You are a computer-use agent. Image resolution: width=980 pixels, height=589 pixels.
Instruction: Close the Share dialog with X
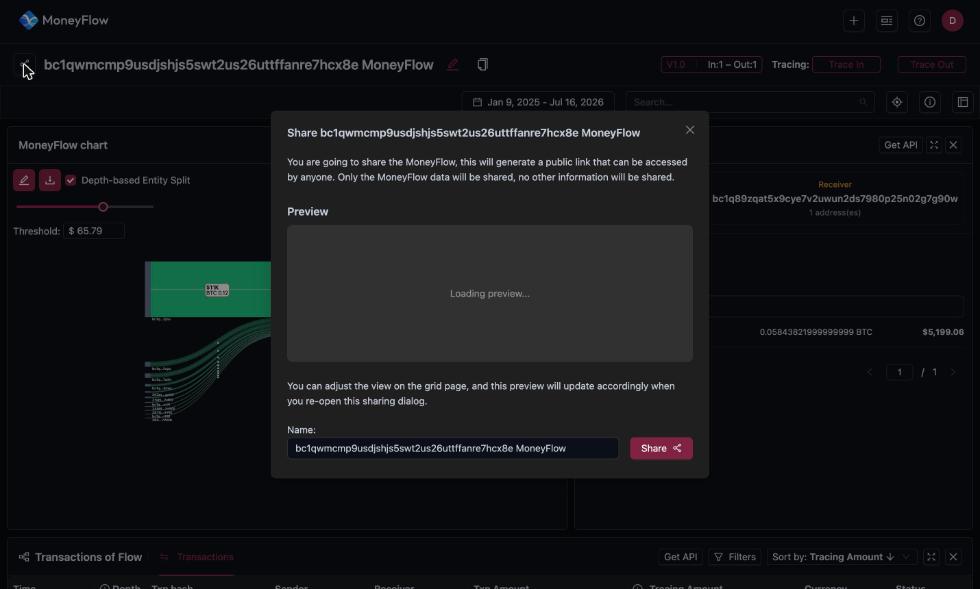tap(690, 129)
